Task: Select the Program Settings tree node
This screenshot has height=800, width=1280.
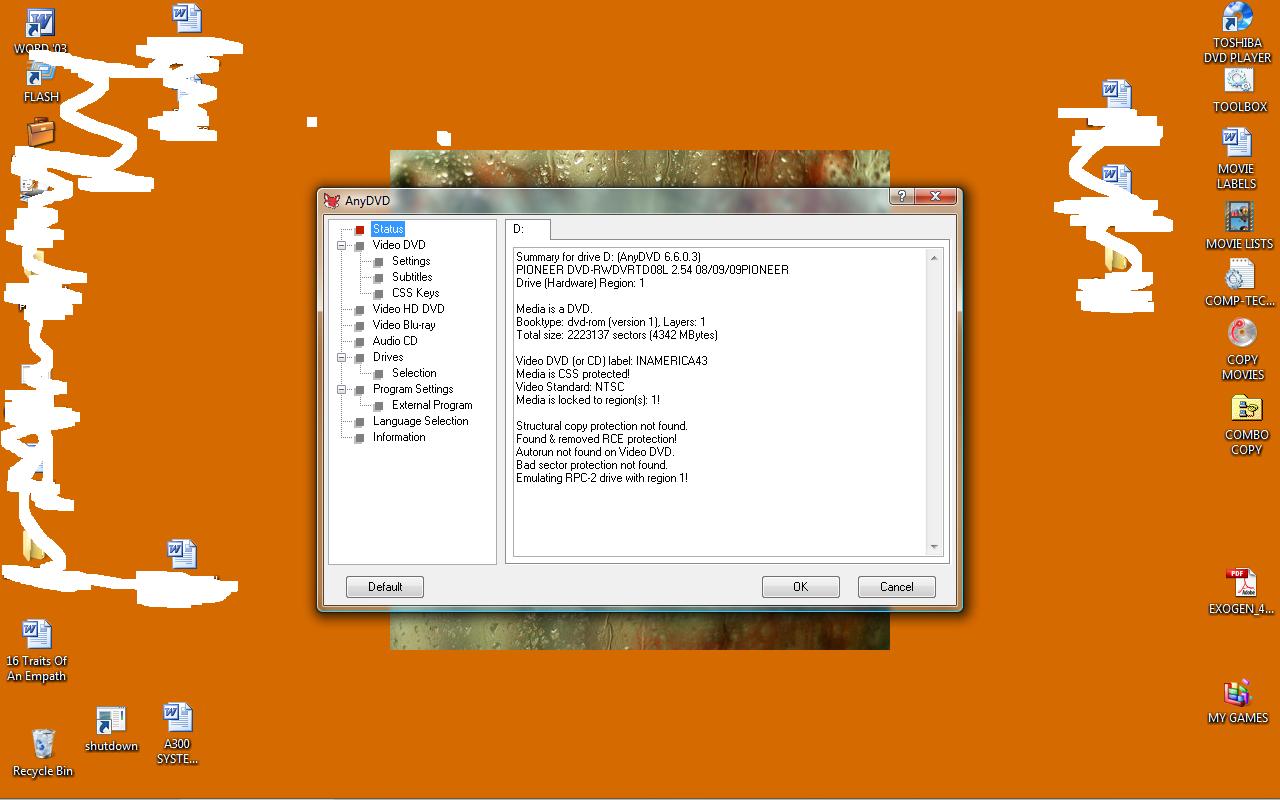Action: tap(413, 389)
